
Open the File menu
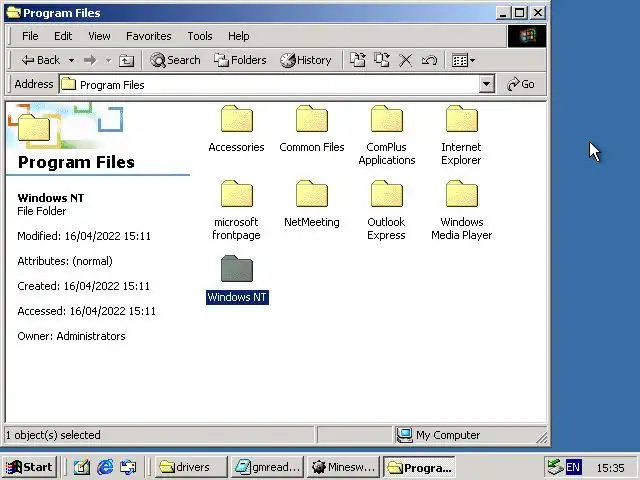pos(30,36)
